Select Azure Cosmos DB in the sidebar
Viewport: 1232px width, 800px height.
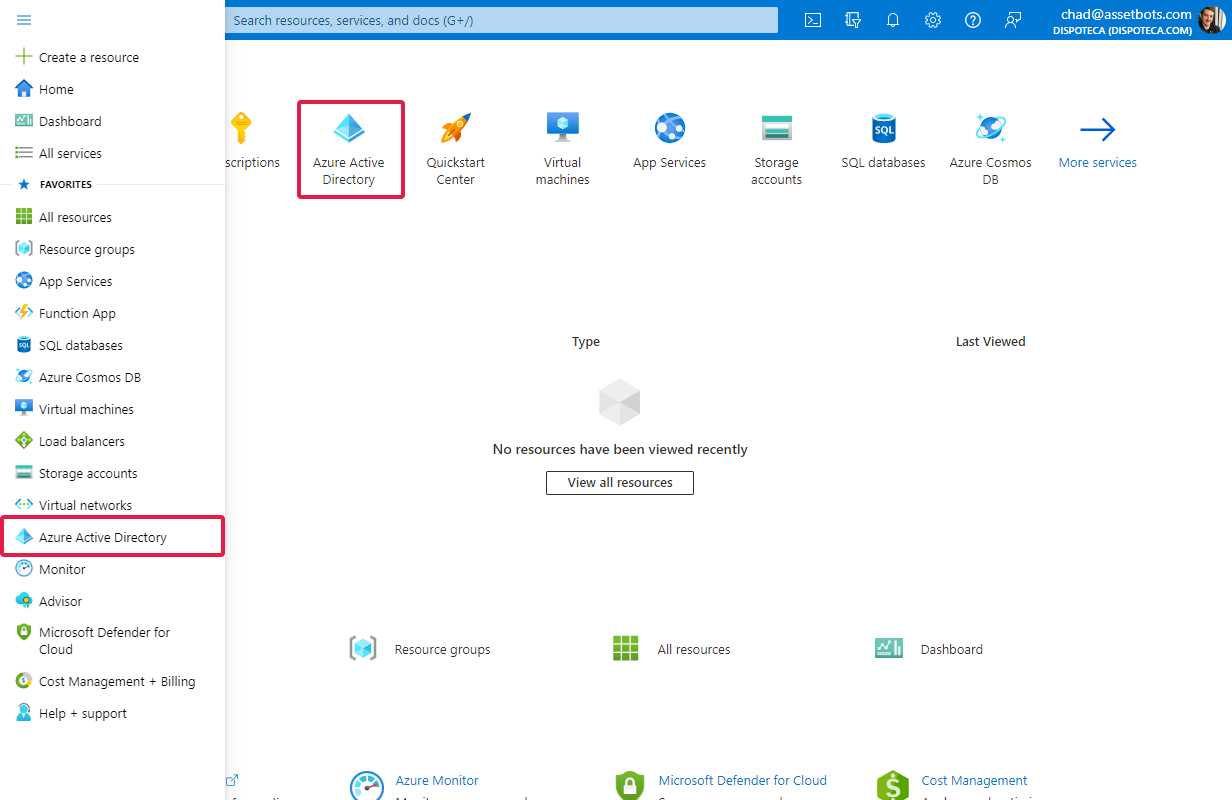(112, 377)
